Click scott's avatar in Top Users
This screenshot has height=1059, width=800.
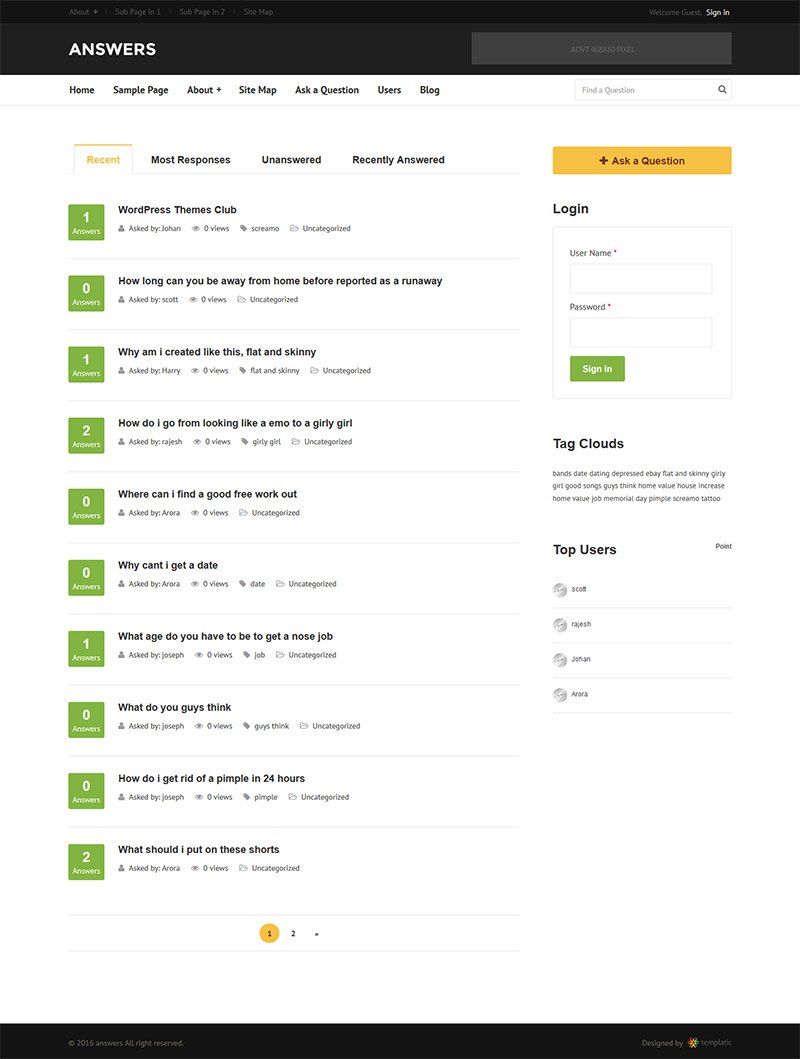[560, 590]
